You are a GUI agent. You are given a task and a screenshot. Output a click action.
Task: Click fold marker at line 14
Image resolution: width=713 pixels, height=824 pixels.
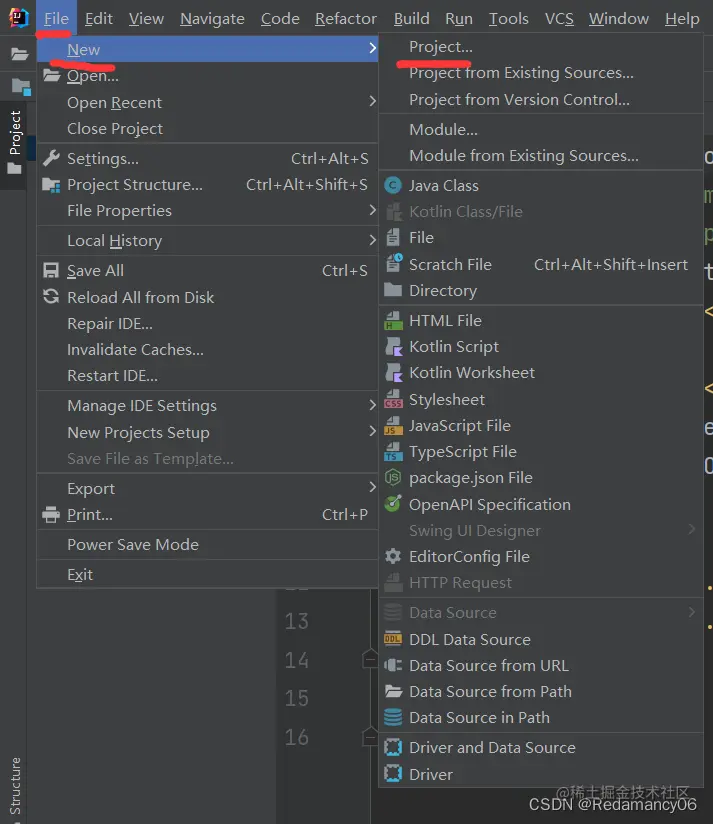pos(370,658)
